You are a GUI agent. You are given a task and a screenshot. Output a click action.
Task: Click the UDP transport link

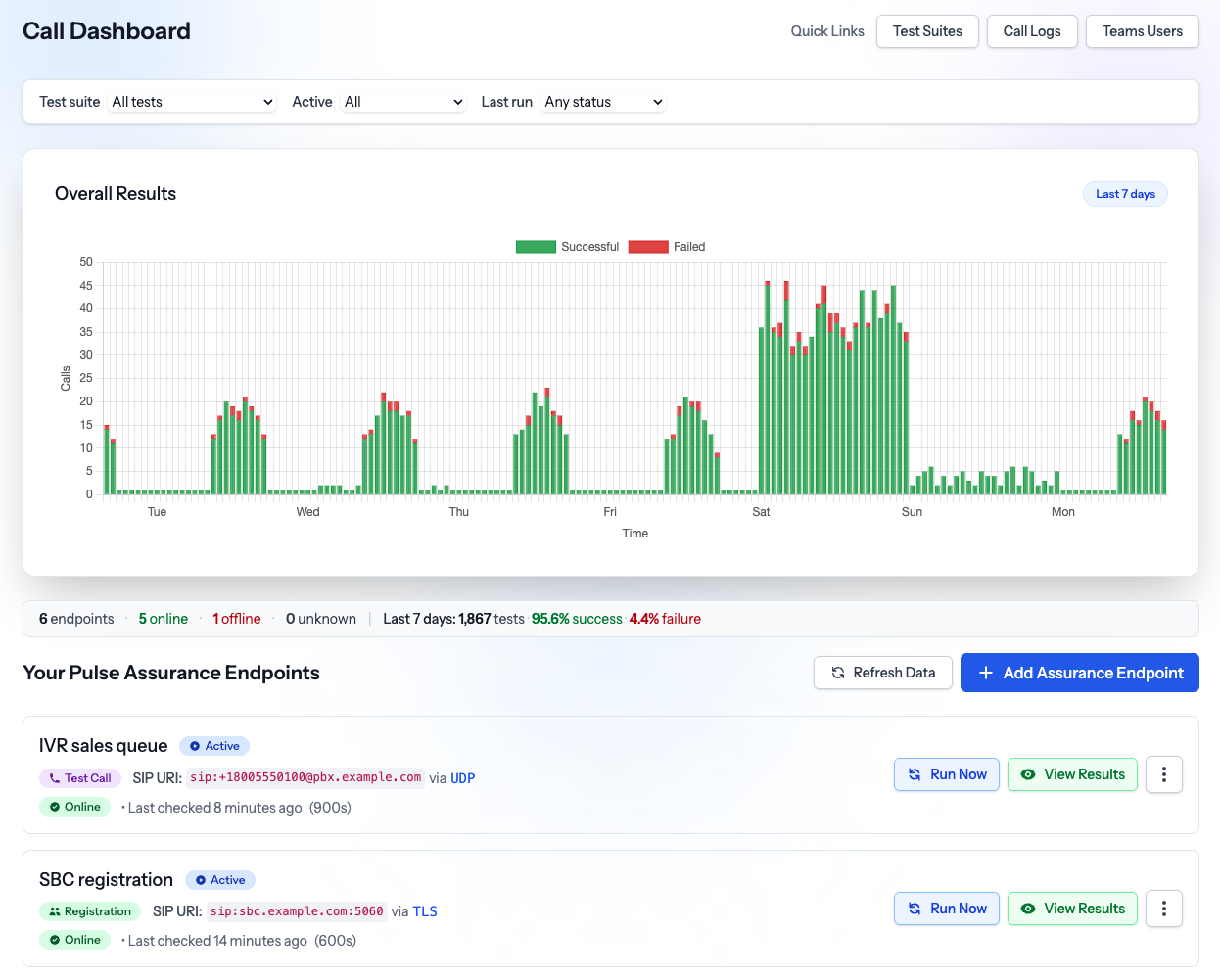pos(463,778)
